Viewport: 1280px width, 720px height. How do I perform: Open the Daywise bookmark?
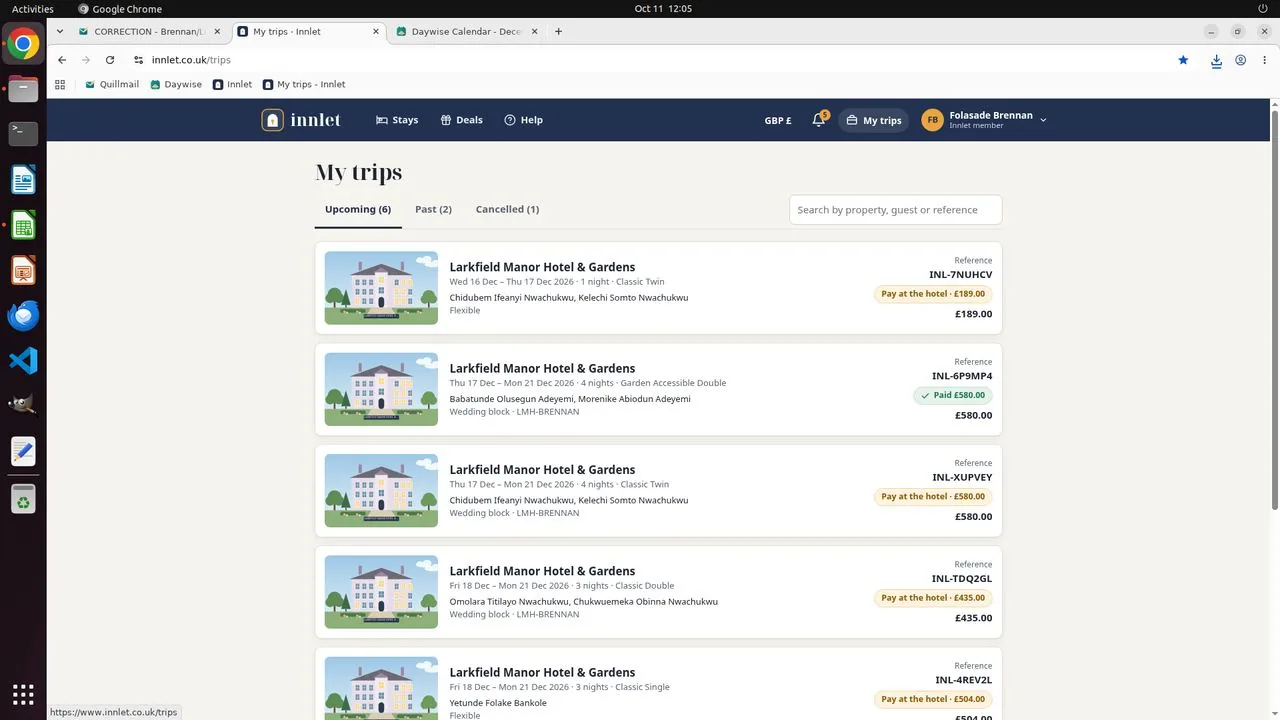coord(176,84)
